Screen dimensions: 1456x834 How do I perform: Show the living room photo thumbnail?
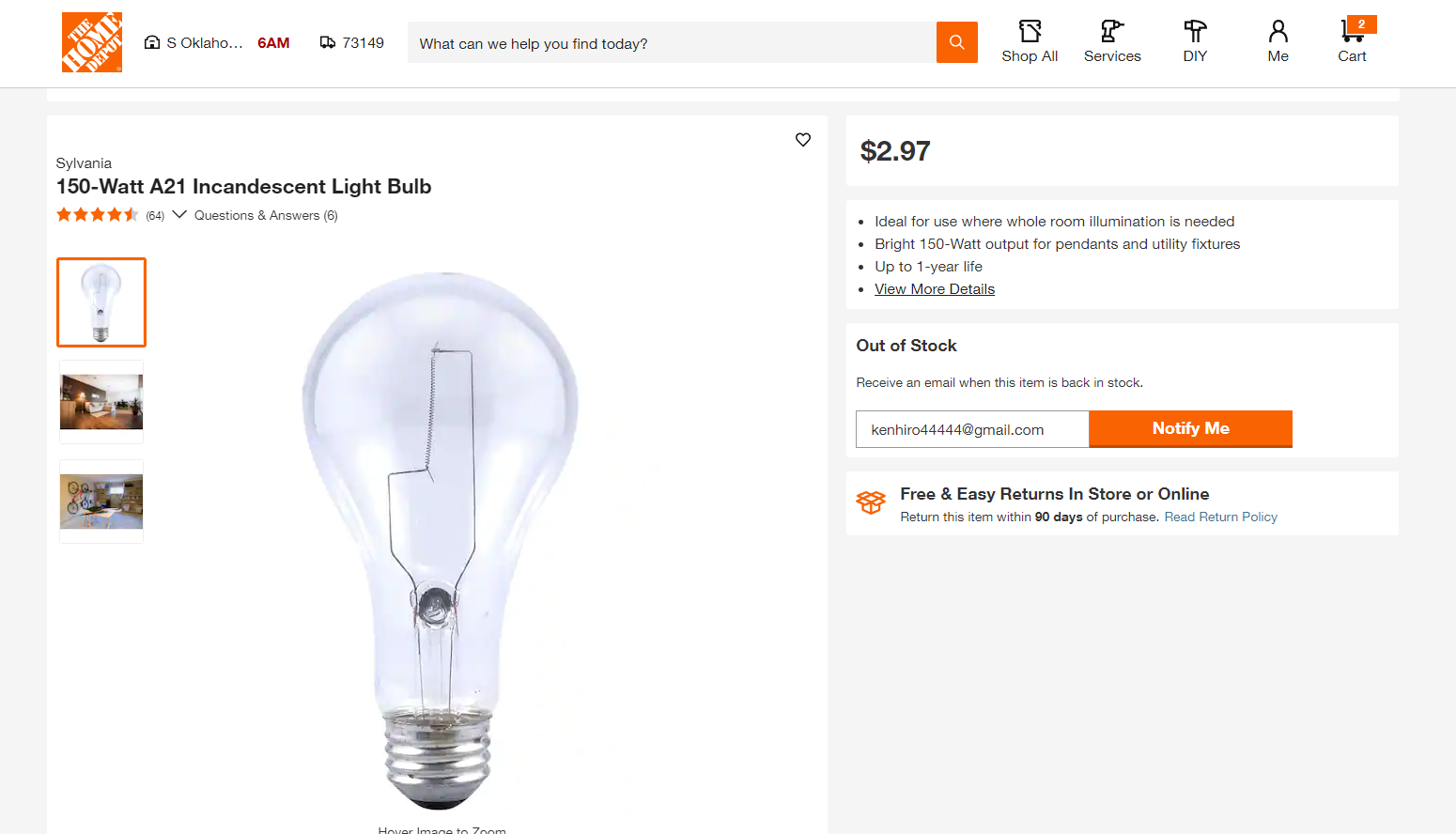pyautogui.click(x=101, y=402)
